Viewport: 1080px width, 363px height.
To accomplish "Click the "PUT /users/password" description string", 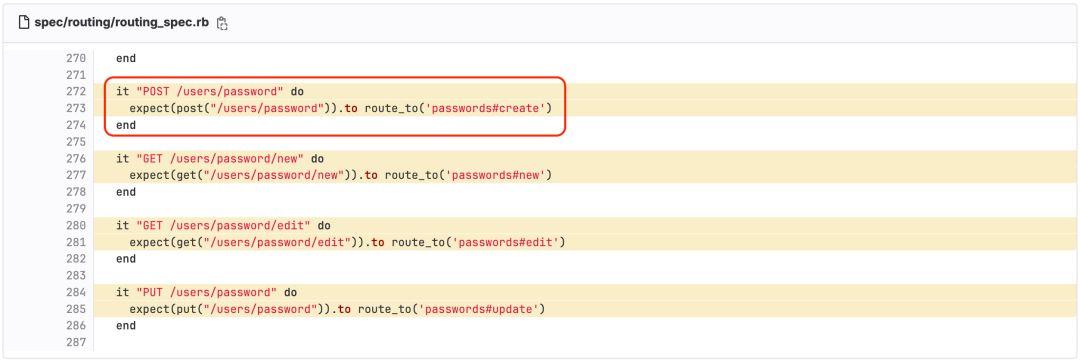I will [x=207, y=292].
